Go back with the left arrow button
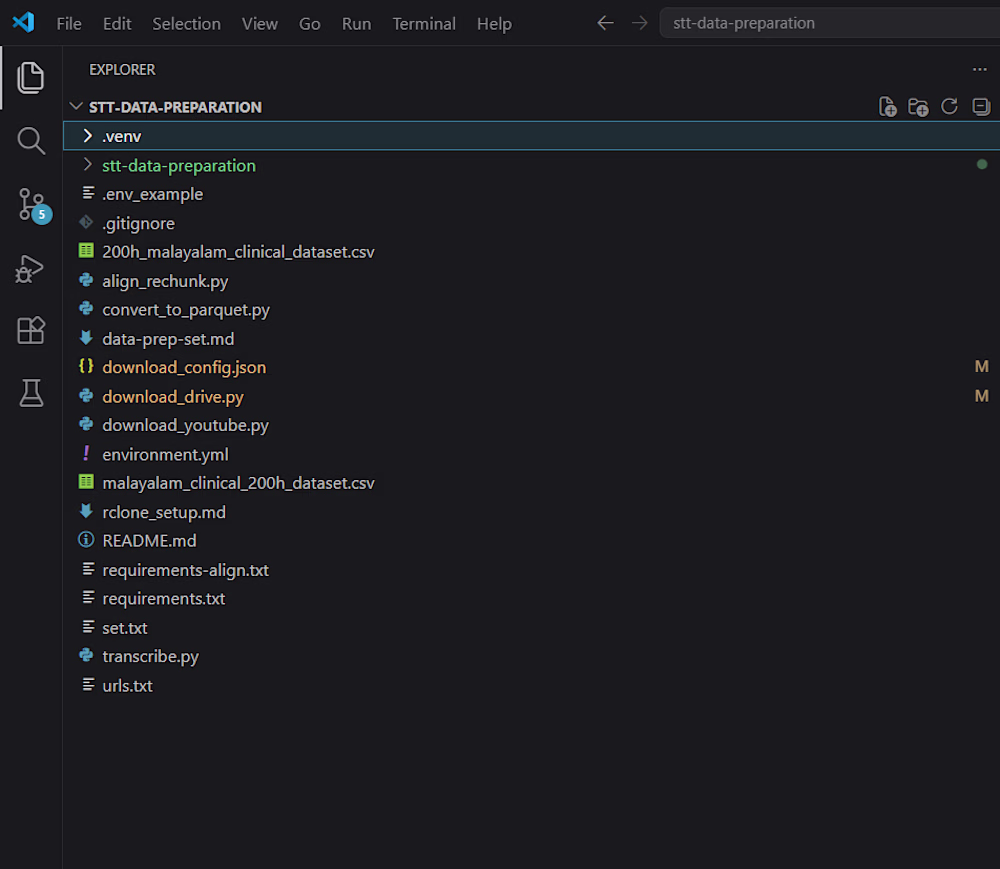This screenshot has width=1000, height=869. [605, 24]
